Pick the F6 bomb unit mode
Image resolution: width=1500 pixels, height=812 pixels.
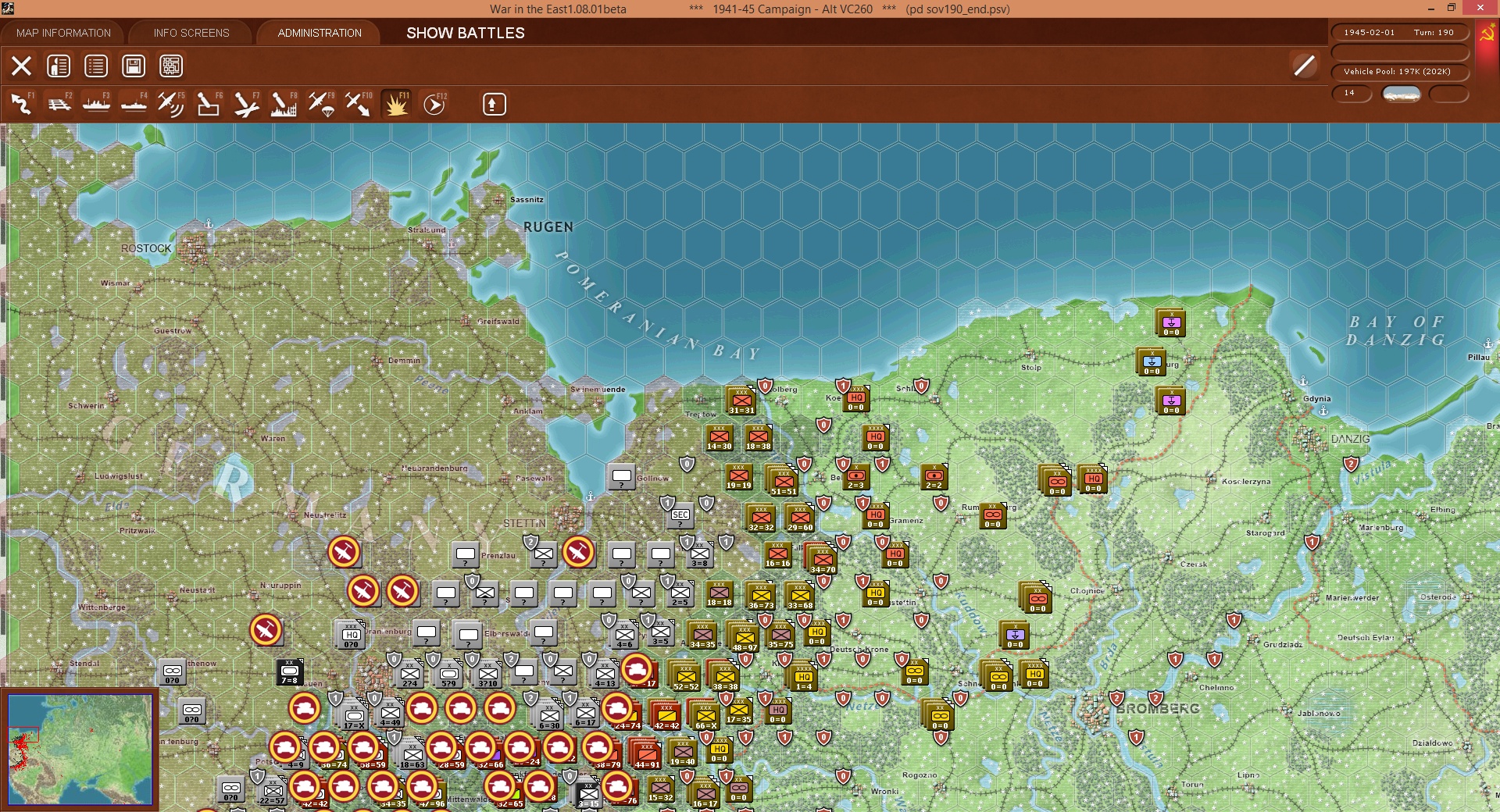(x=209, y=104)
